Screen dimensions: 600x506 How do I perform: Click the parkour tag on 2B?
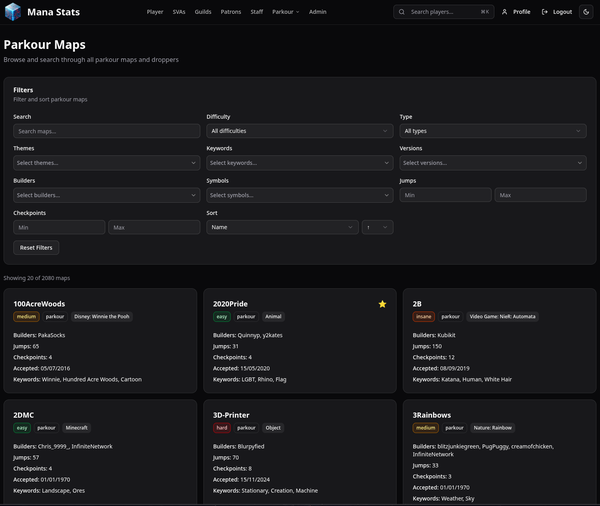pyautogui.click(x=450, y=317)
